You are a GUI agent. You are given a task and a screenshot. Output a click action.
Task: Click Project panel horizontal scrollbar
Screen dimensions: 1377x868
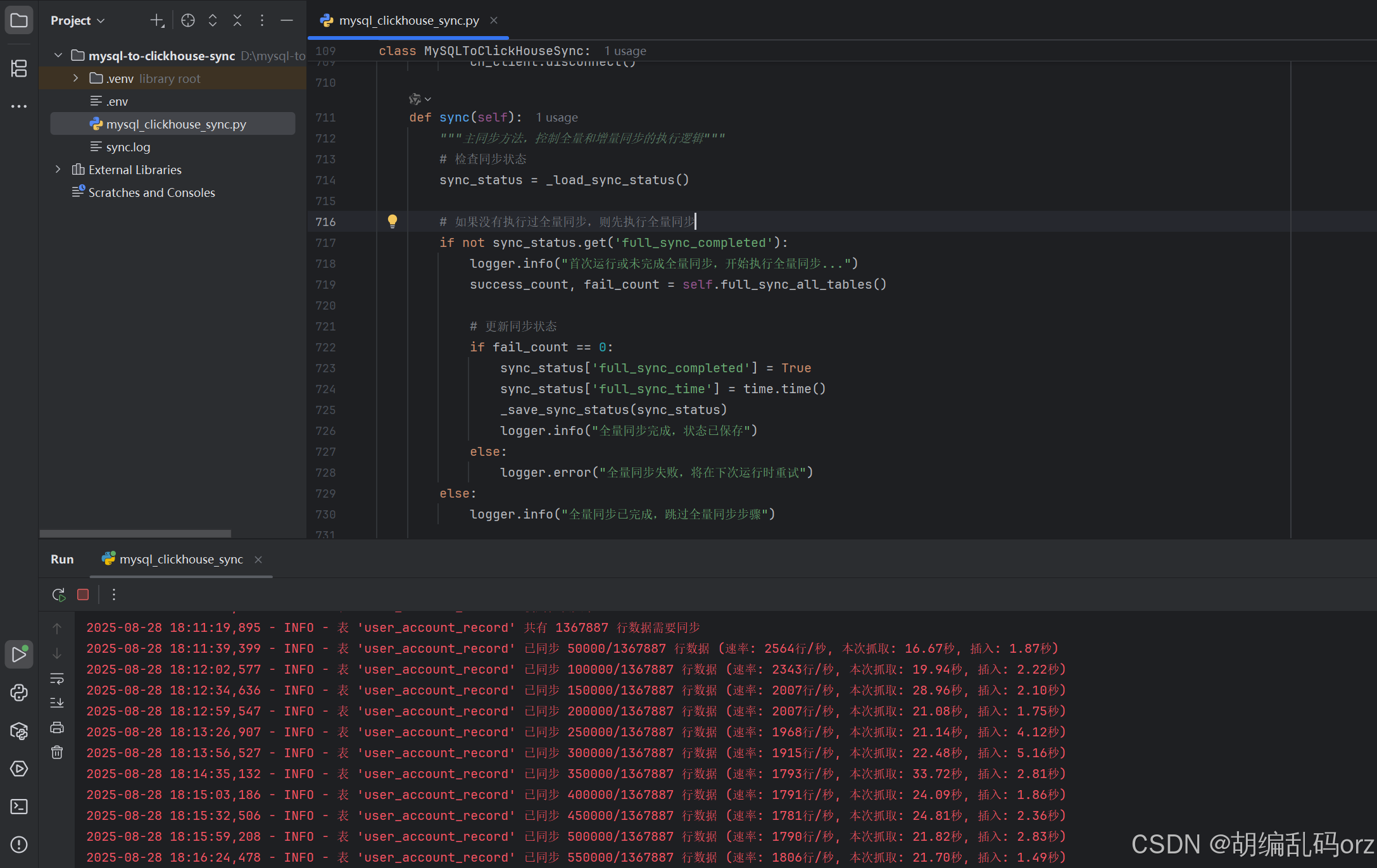(x=135, y=534)
